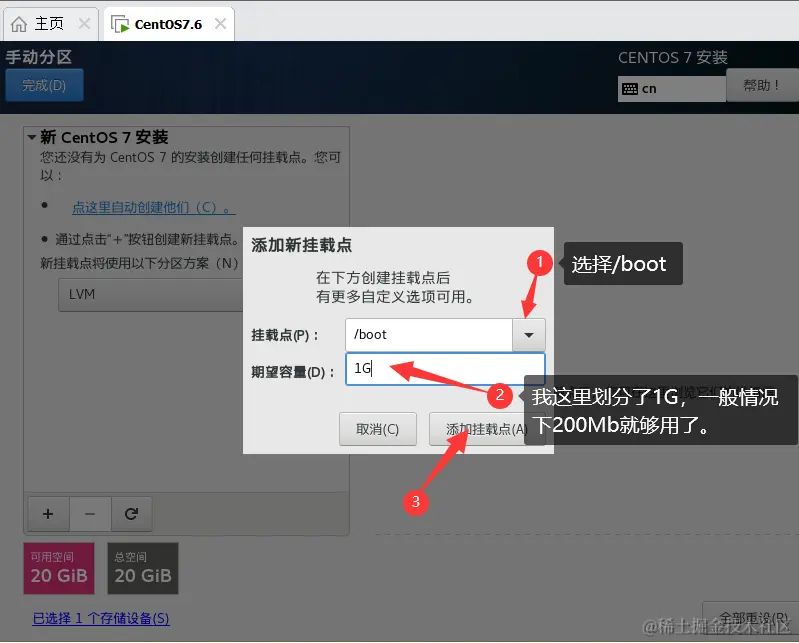Click the plus add mount point icon
The width and height of the screenshot is (799, 643).
48,514
